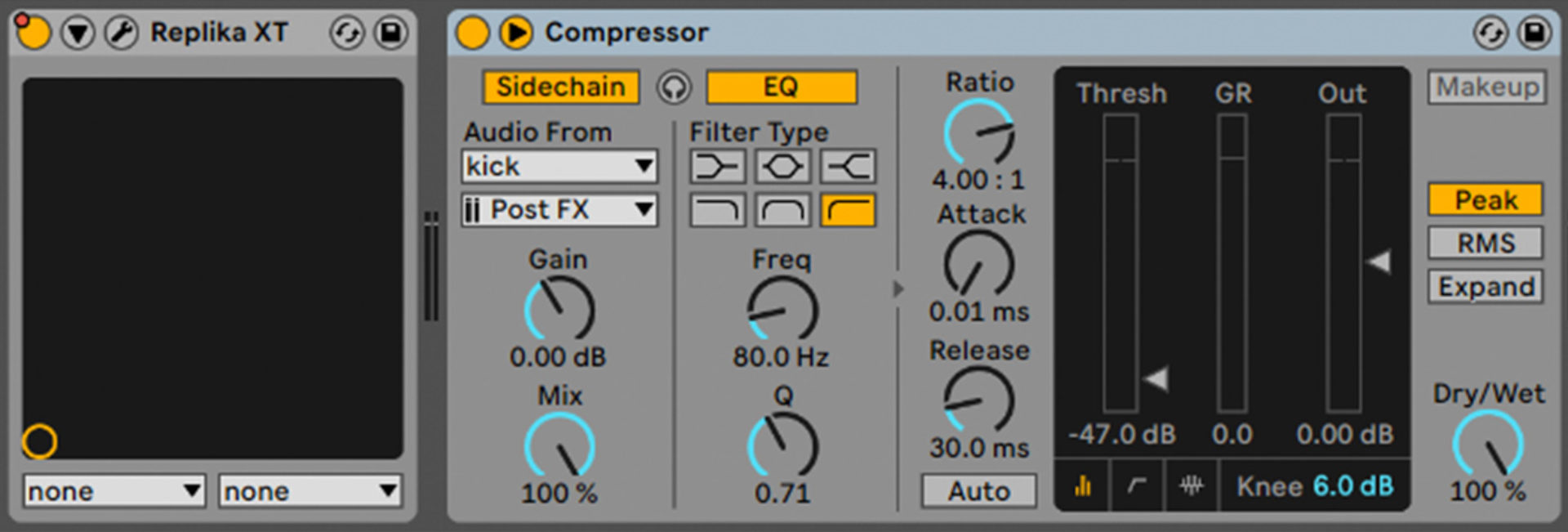Click small triangle toggling sidechain panel
This screenshot has height=532, width=1568.
click(x=898, y=288)
